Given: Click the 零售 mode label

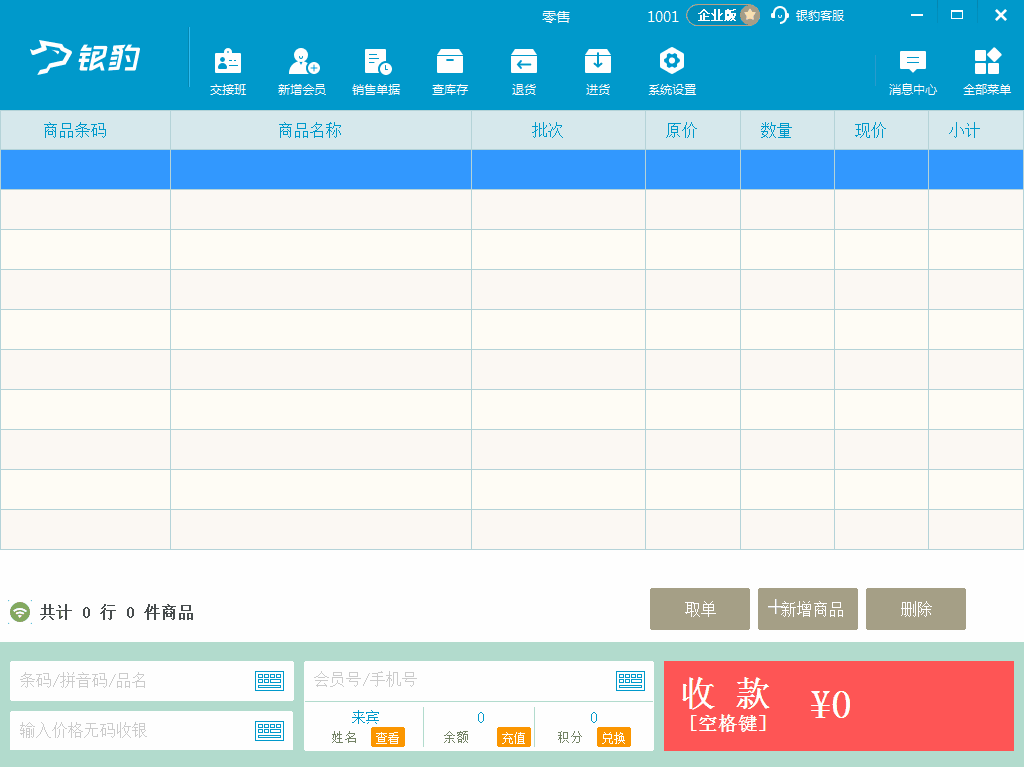Looking at the screenshot, I should 556,16.
